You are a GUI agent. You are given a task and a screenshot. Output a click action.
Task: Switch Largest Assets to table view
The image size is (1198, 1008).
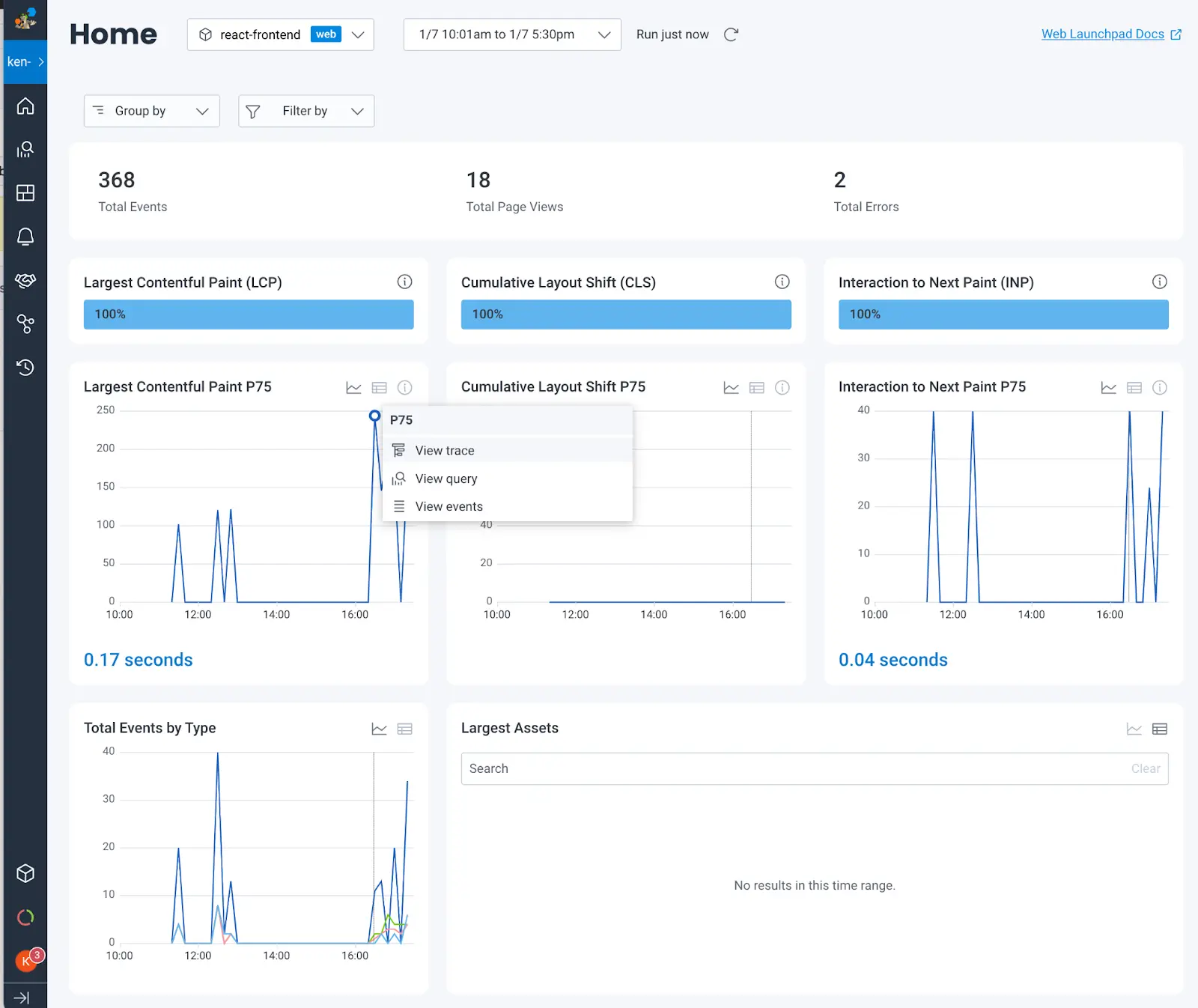pos(1159,729)
